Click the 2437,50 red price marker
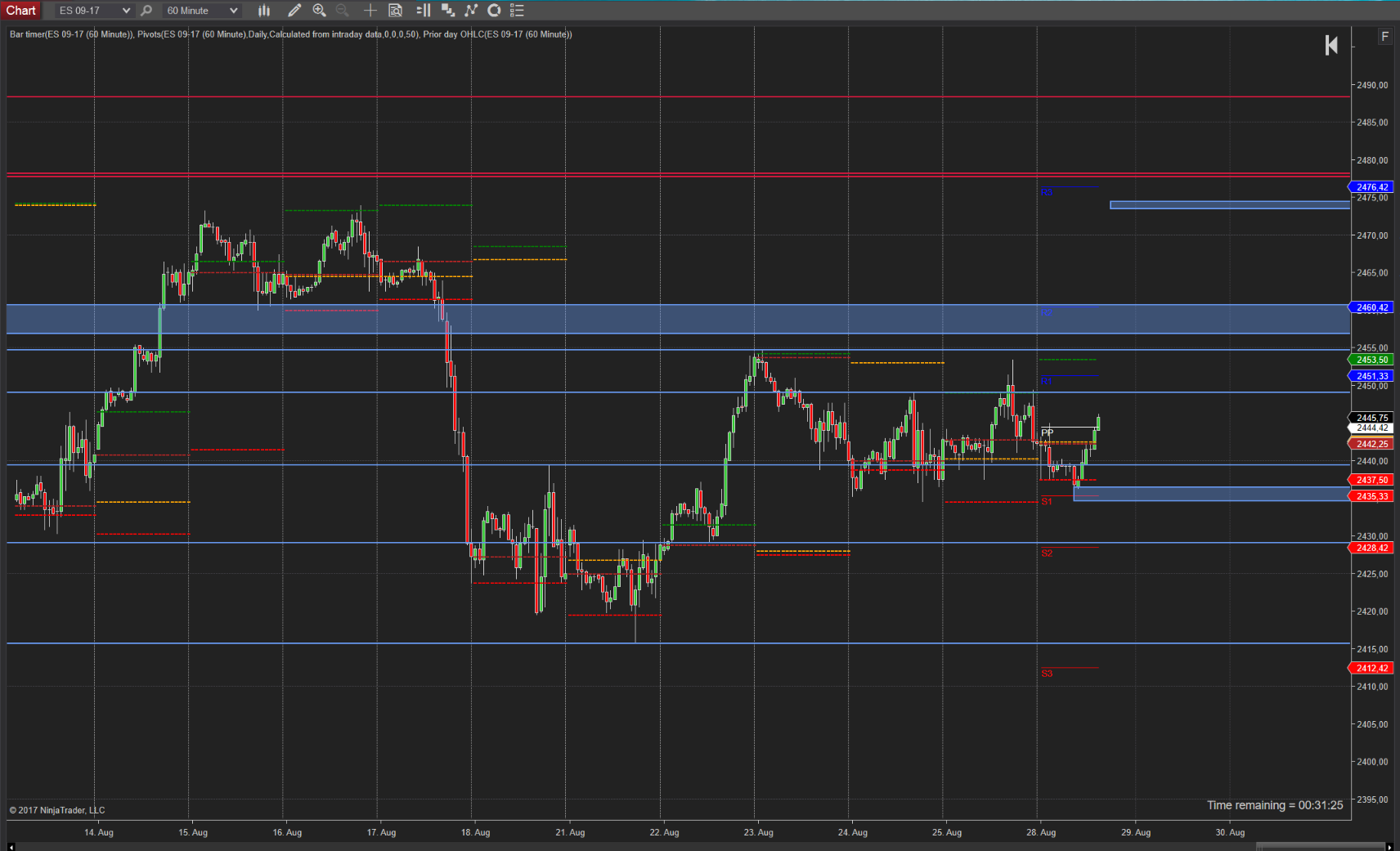 [x=1371, y=480]
